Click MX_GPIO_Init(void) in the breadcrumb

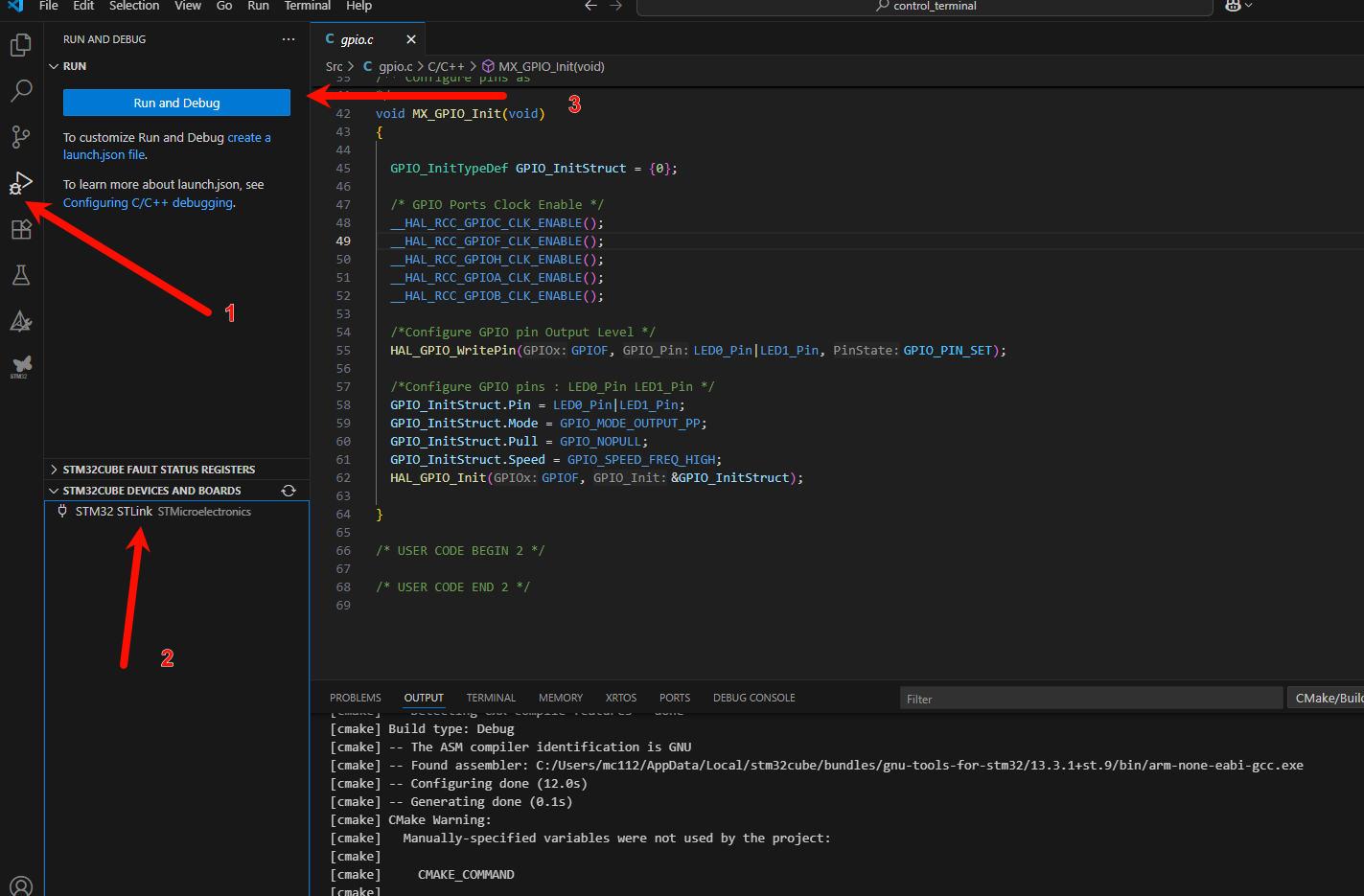pos(551,66)
